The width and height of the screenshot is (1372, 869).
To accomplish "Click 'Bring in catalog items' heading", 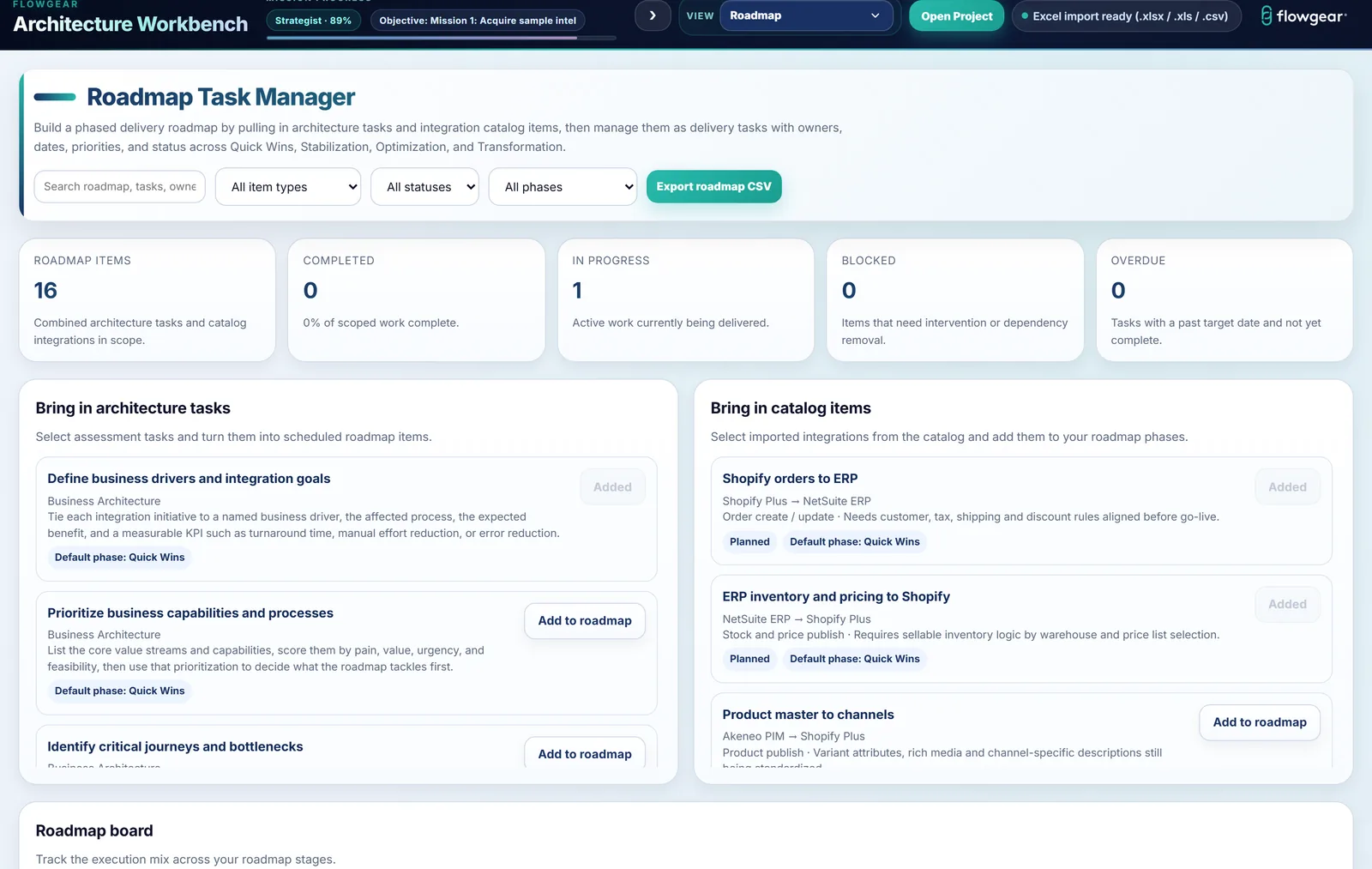I will (791, 408).
